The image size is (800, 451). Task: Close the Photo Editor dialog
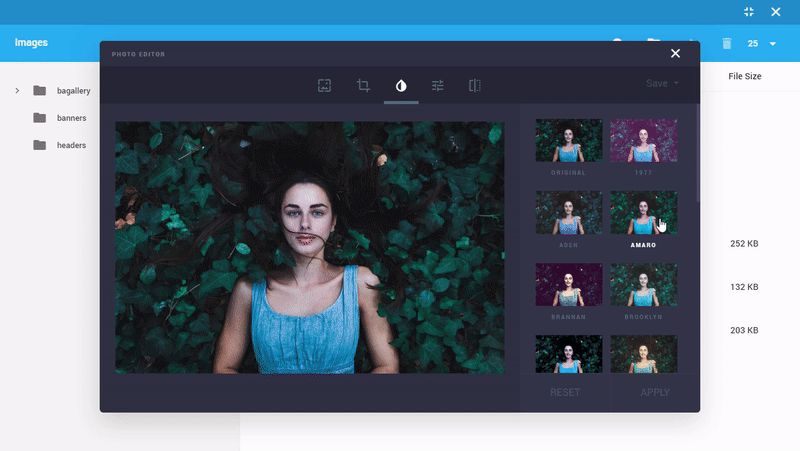(x=675, y=54)
